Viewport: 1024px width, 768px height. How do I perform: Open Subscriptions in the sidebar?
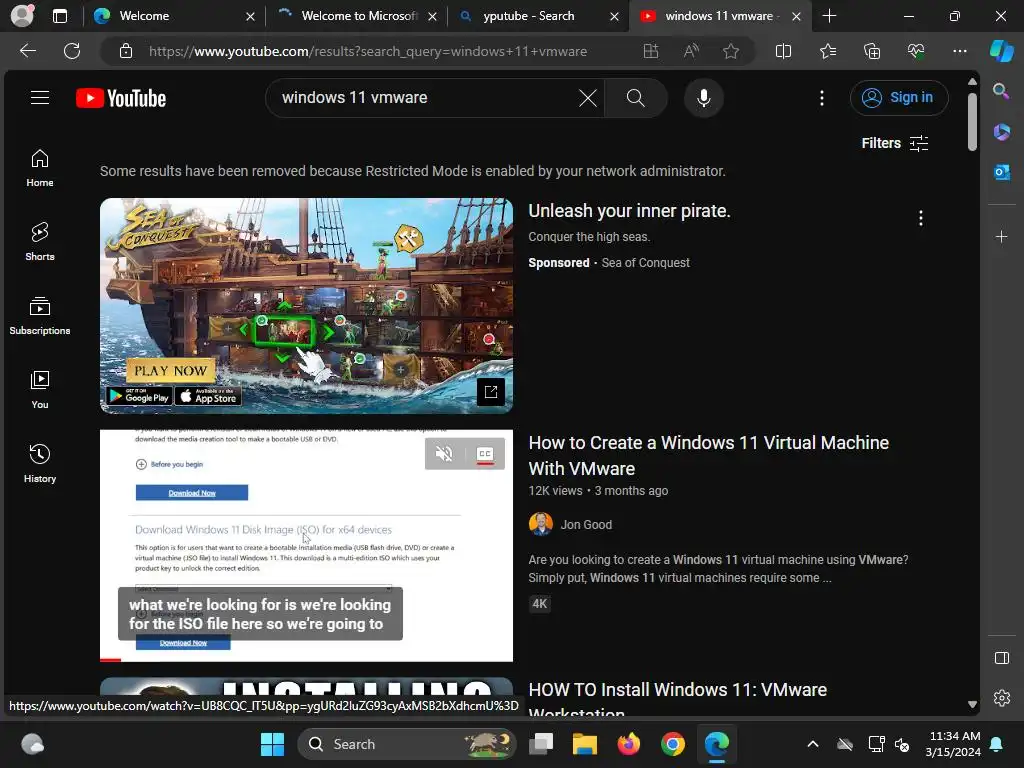tap(40, 316)
